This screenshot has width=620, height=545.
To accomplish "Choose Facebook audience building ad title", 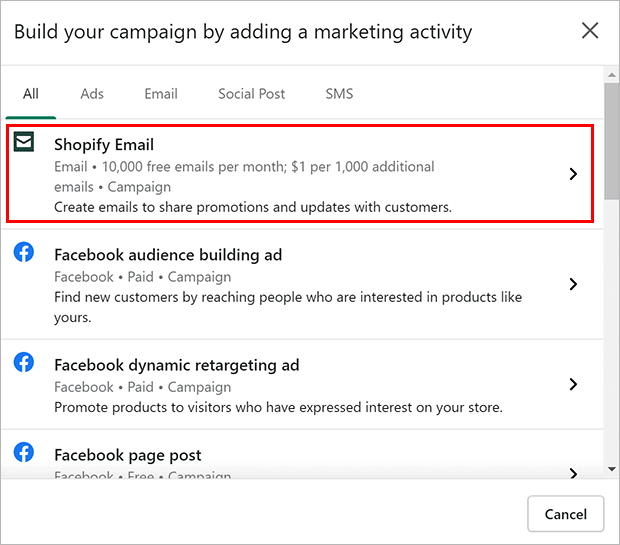I will pos(168,255).
